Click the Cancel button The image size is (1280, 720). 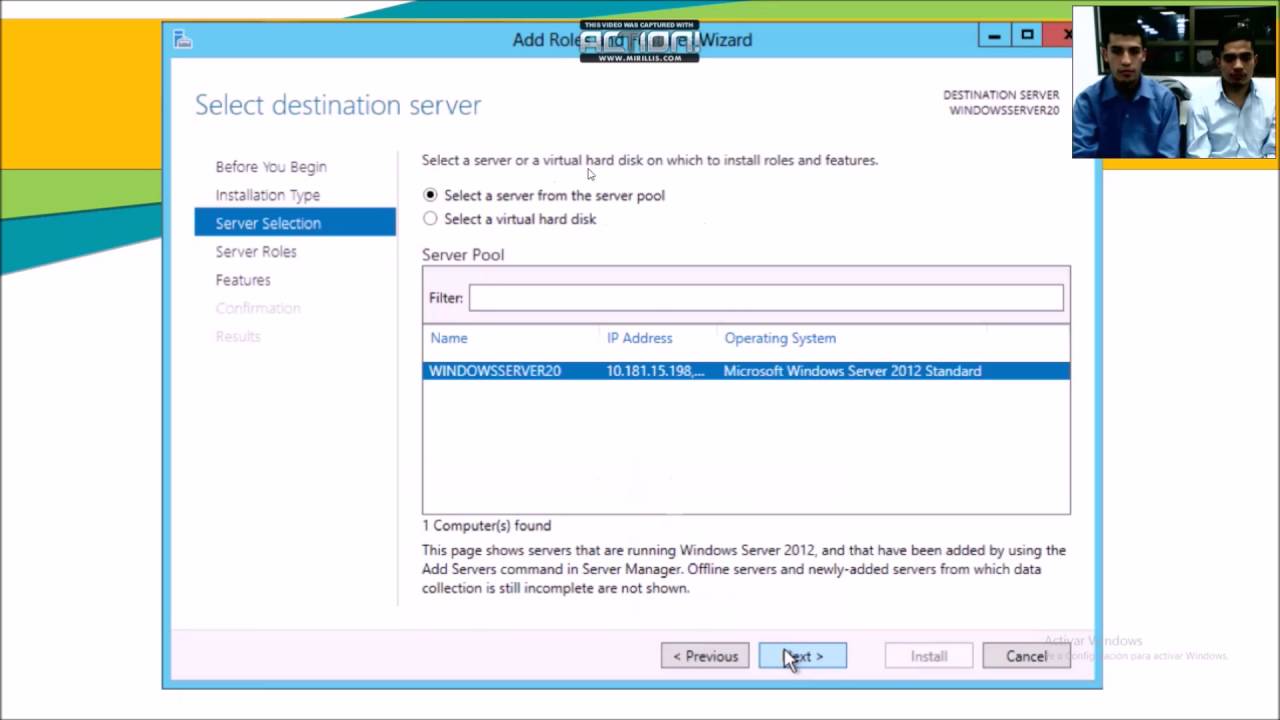point(1026,656)
